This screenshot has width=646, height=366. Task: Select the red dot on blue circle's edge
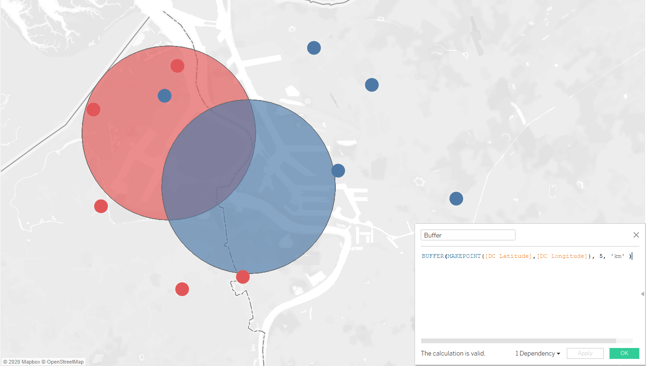(243, 277)
